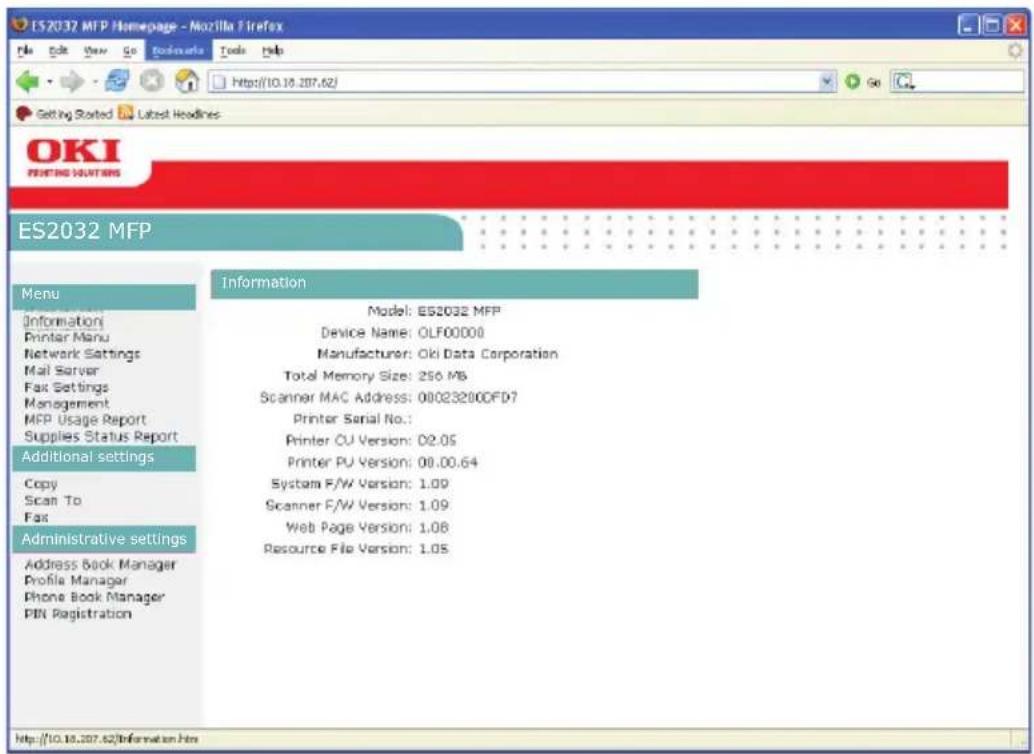Click the ES2032 MFP page heading
Image resolution: width=1034 pixels, height=754 pixels.
tap(84, 231)
